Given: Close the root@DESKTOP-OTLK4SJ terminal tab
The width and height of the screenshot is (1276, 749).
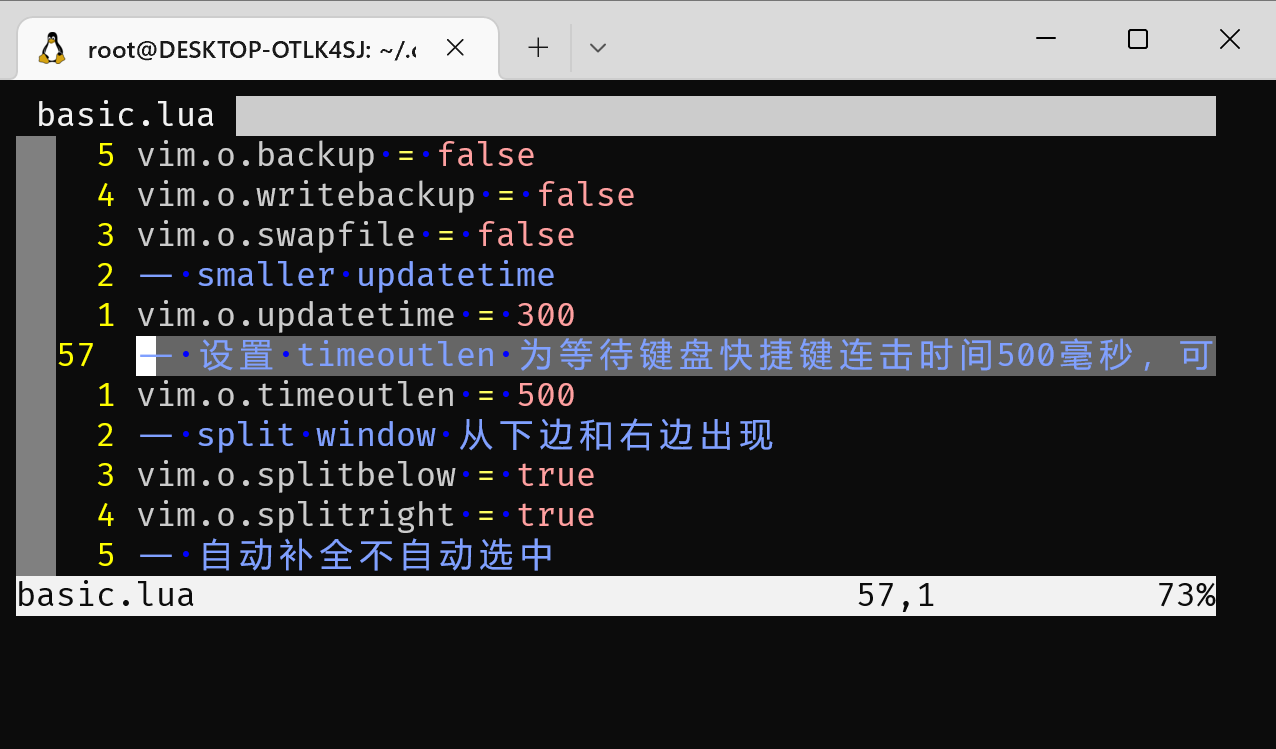Looking at the screenshot, I should [455, 47].
